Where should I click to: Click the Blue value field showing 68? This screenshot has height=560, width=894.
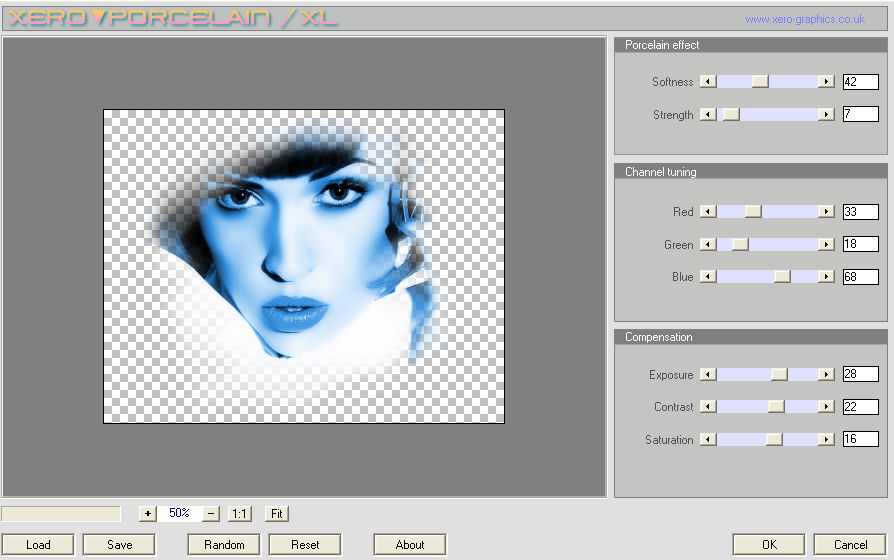click(x=861, y=277)
